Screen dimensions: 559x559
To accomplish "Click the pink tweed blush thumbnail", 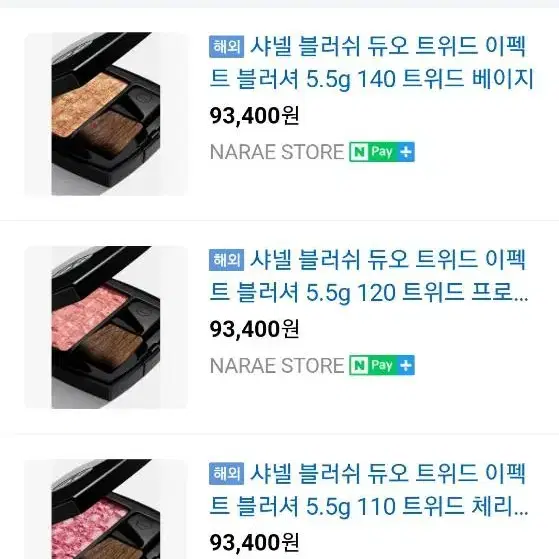I will [106, 327].
